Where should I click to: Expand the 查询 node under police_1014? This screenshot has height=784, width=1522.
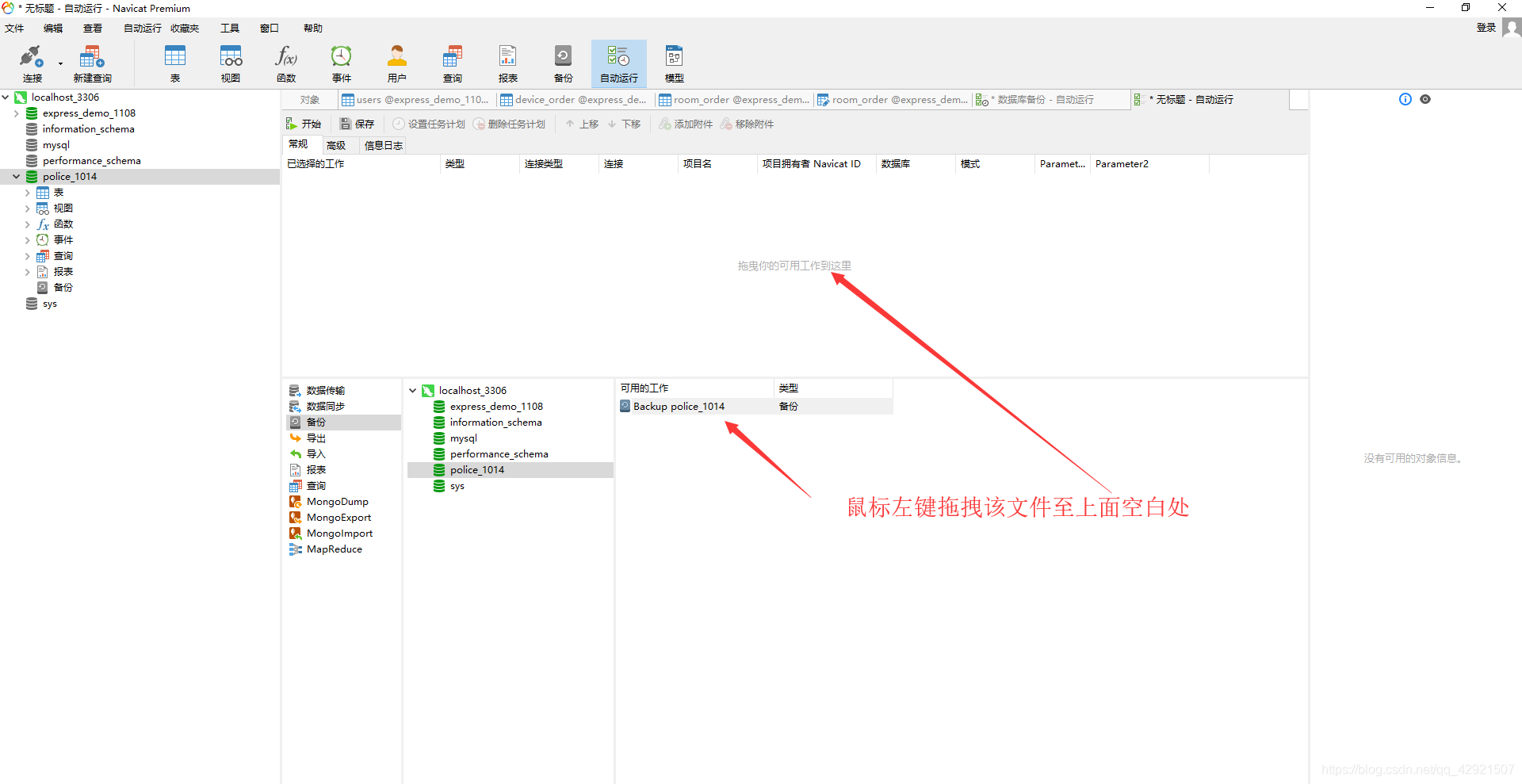coord(27,256)
